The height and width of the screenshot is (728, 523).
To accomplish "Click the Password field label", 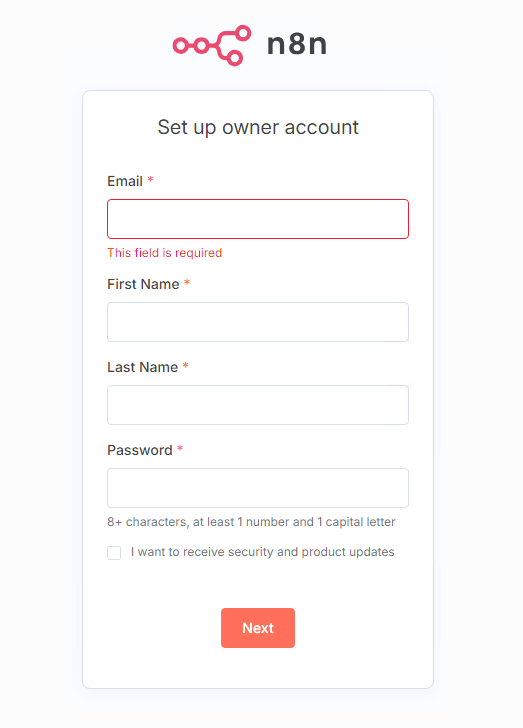I will tap(140, 450).
